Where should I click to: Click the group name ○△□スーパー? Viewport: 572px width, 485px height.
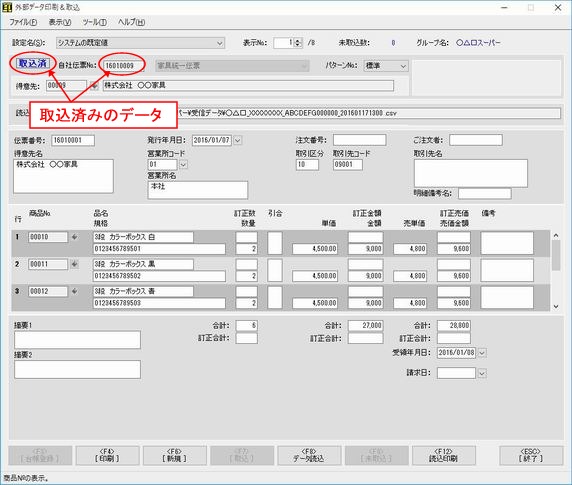coord(478,43)
